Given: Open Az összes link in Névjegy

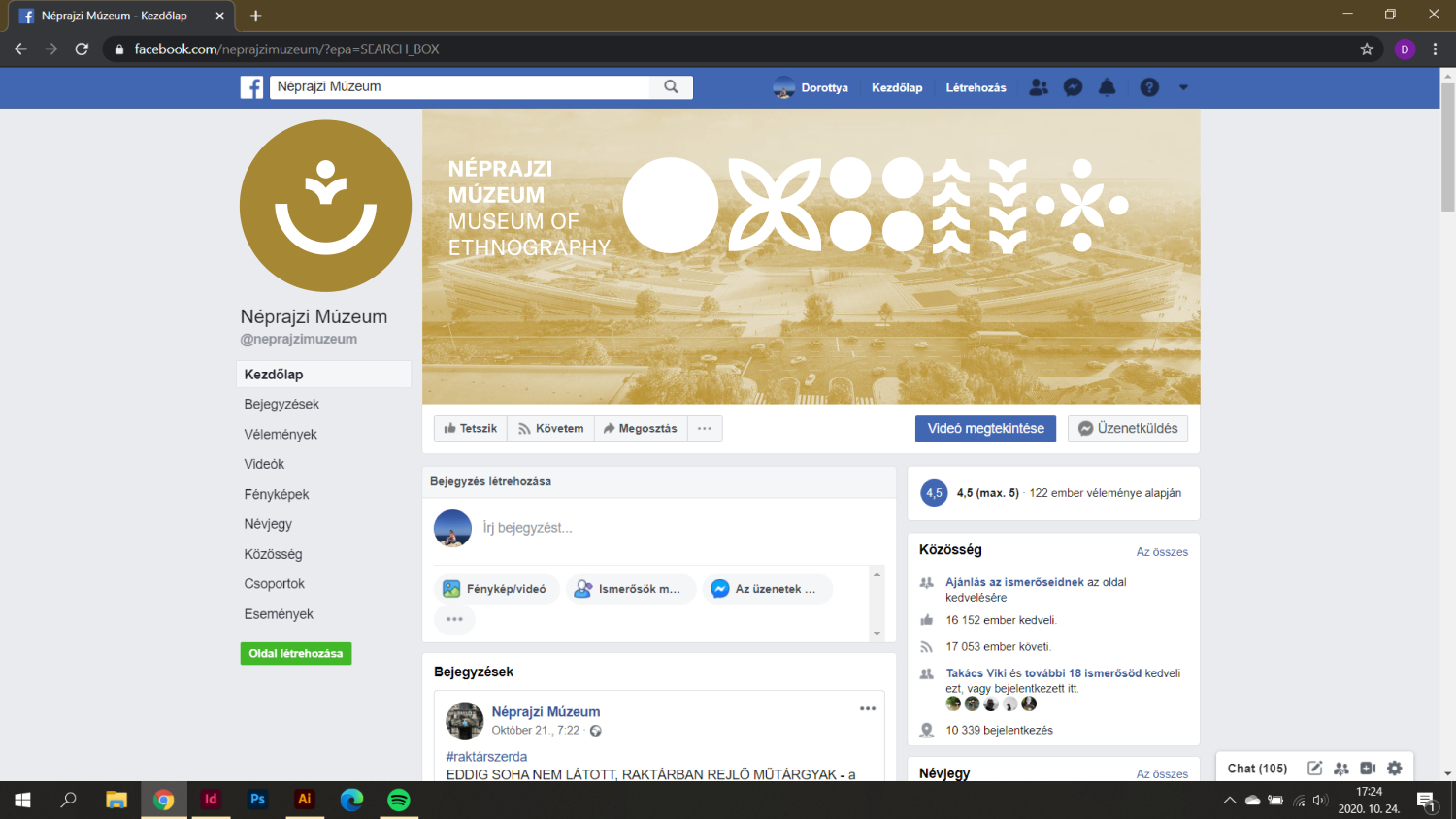Looking at the screenshot, I should [x=1162, y=773].
